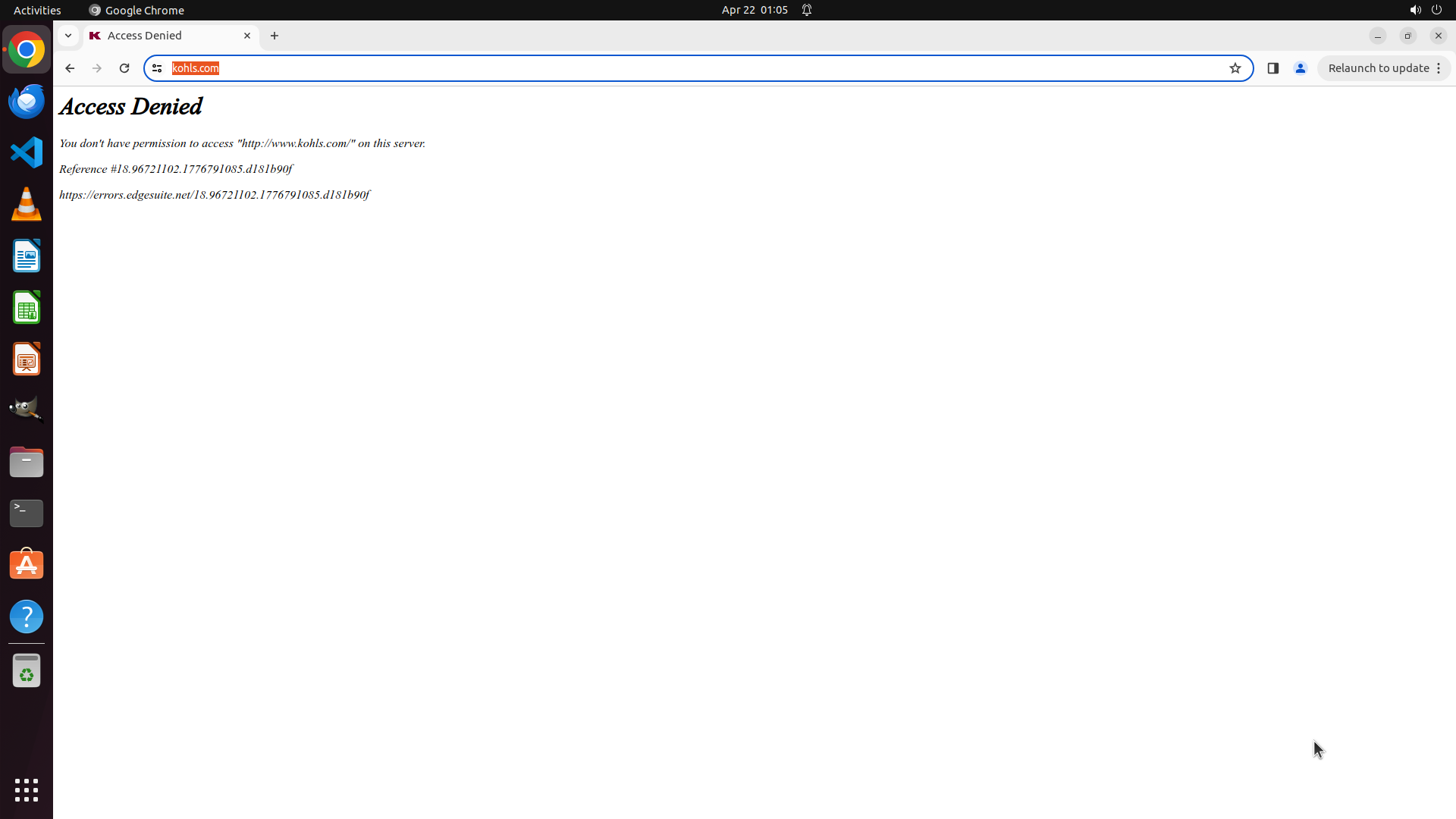Open the clock and calendar panel
Screen dimensions: 1456x819
coord(755,10)
